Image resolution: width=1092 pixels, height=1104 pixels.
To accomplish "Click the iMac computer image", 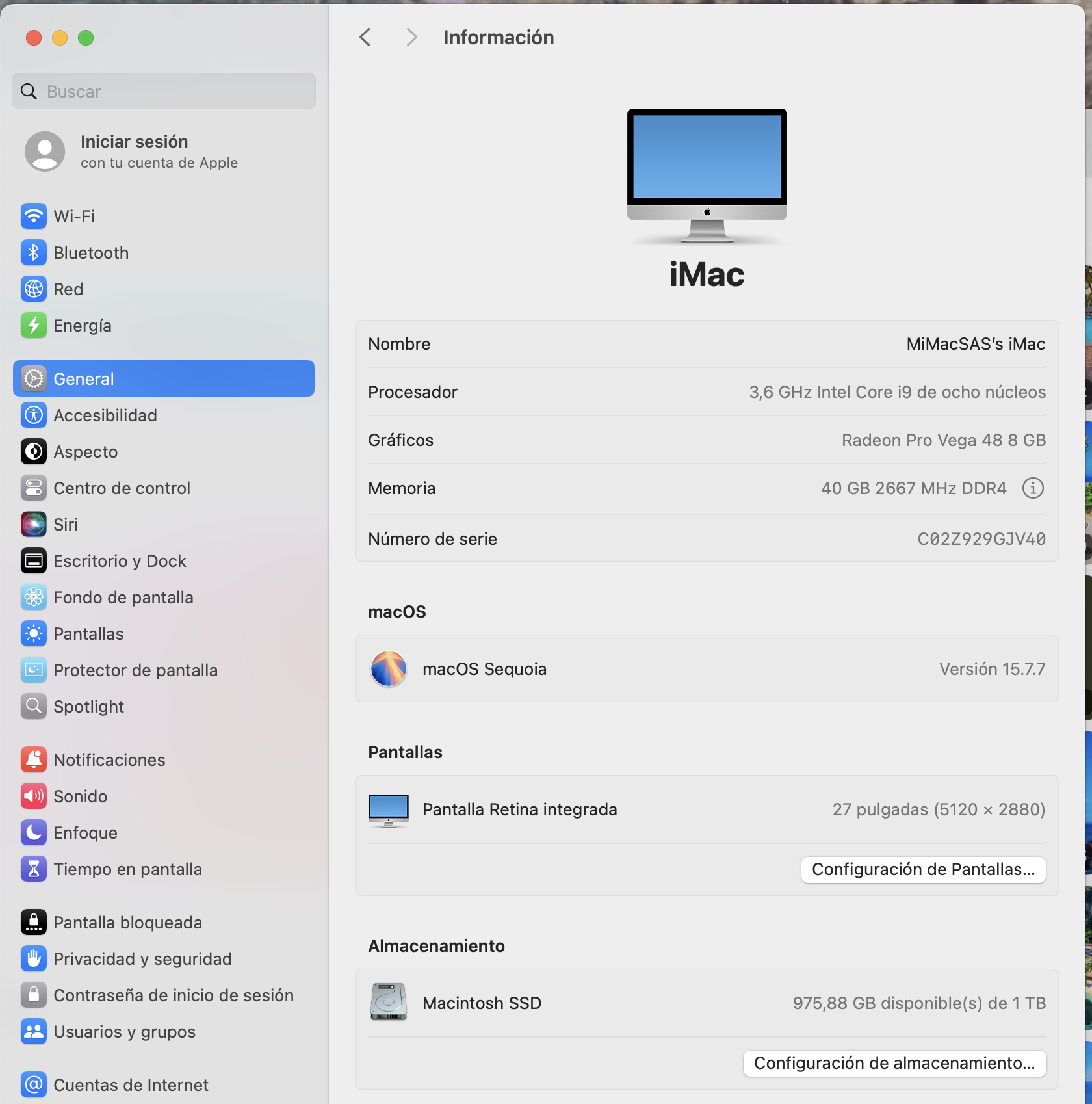I will click(x=707, y=176).
